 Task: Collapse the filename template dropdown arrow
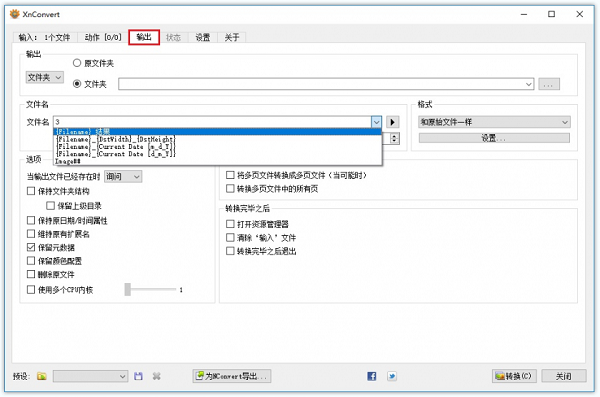coord(377,122)
